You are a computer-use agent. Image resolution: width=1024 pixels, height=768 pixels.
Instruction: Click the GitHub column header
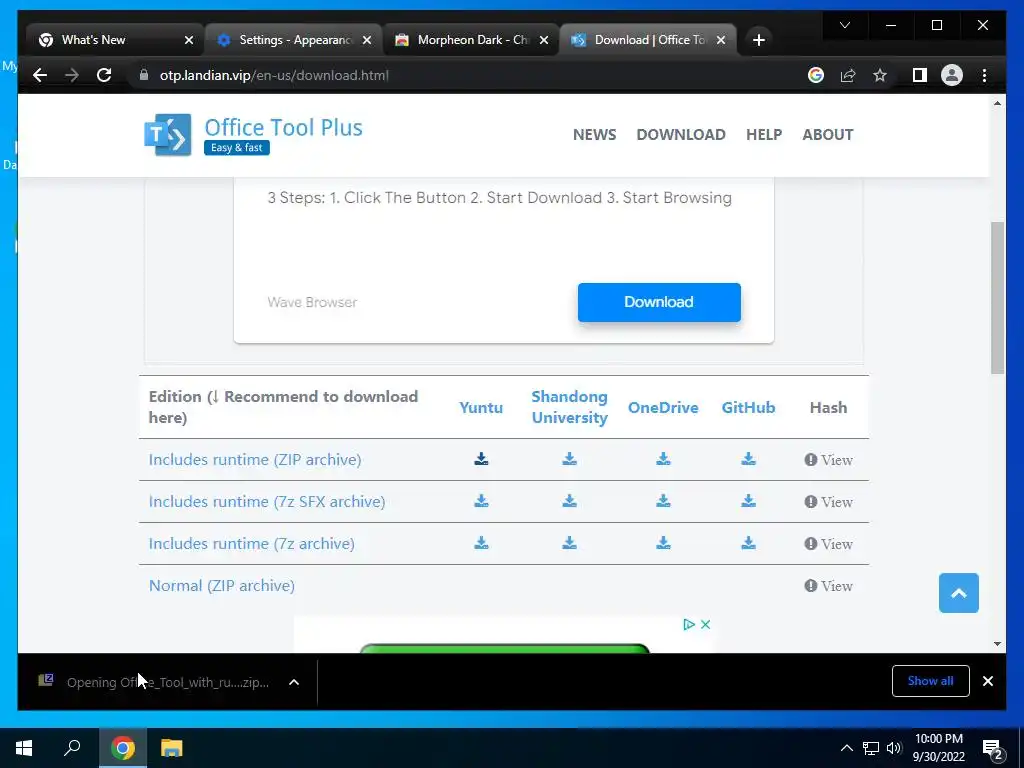pos(748,407)
